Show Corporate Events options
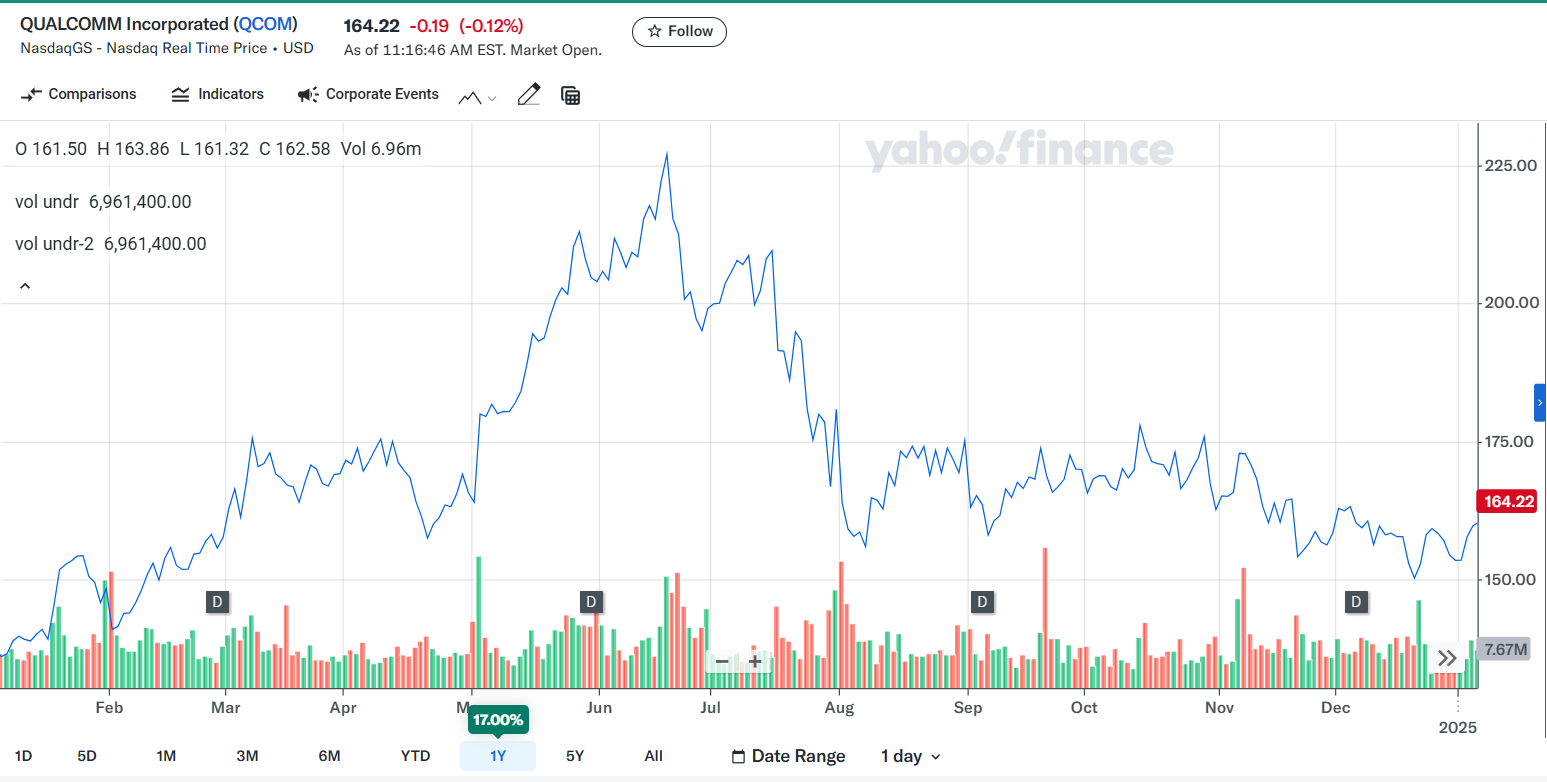 (x=368, y=94)
